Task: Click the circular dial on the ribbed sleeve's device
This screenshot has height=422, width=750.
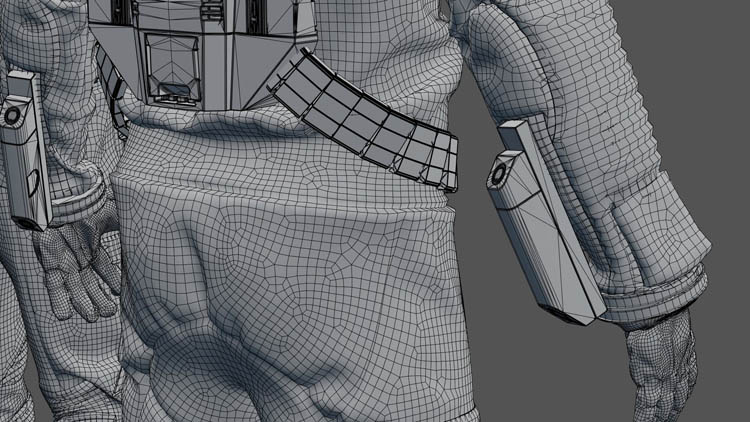Action: pos(499,177)
